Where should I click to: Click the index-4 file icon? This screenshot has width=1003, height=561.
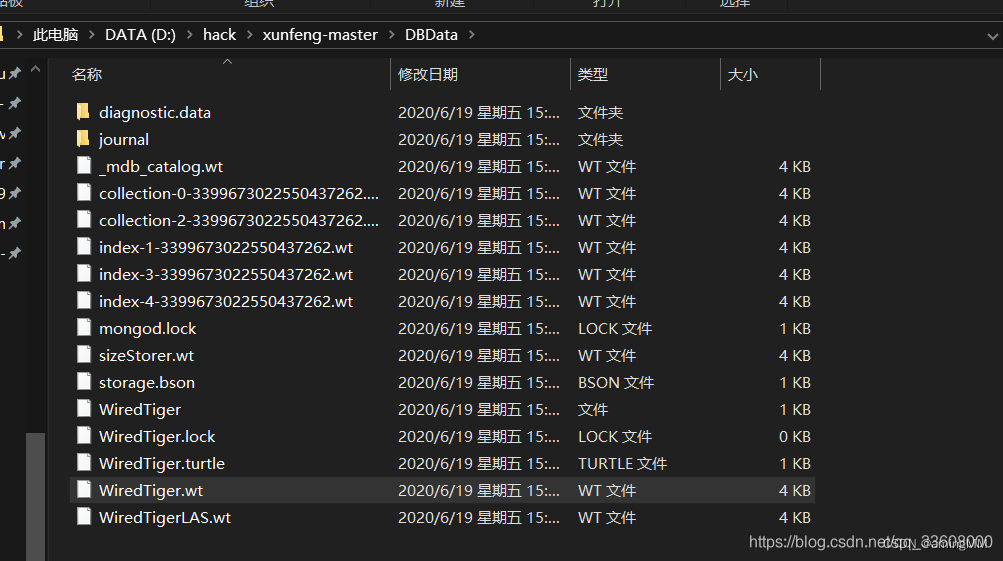coord(84,301)
